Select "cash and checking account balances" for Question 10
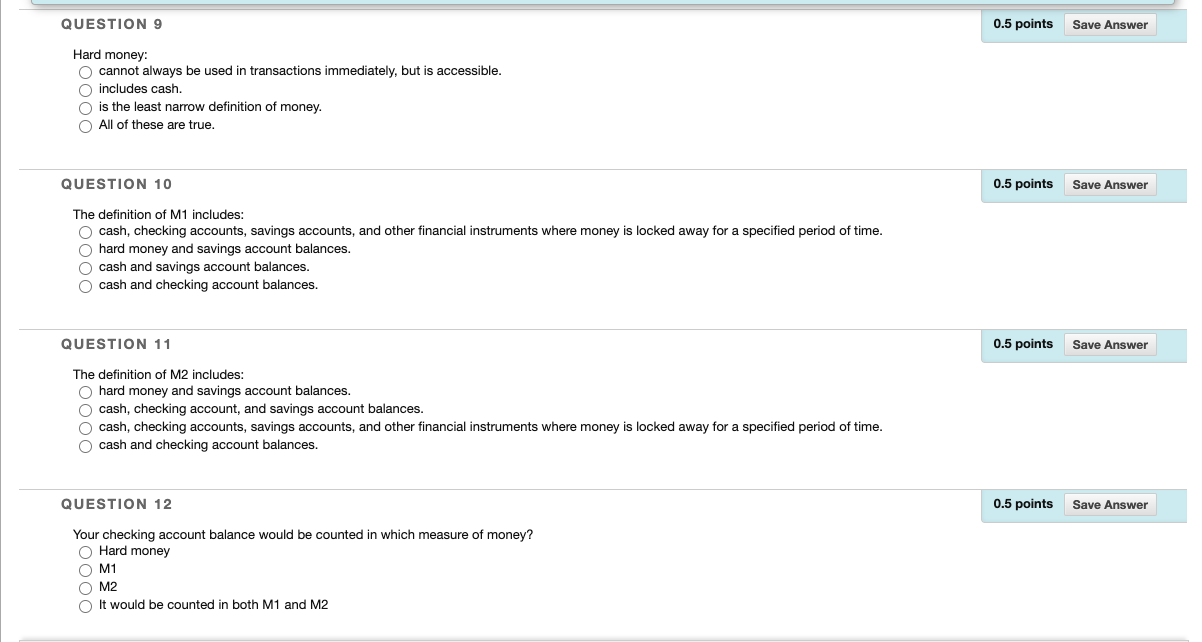The height and width of the screenshot is (642, 1202). click(85, 286)
